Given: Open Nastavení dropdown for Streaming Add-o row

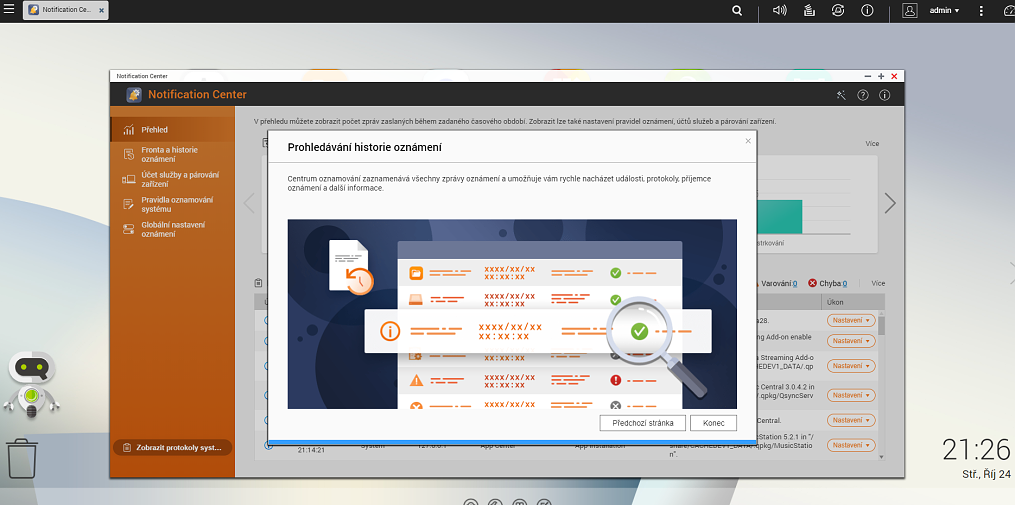Looking at the screenshot, I should tap(851, 366).
